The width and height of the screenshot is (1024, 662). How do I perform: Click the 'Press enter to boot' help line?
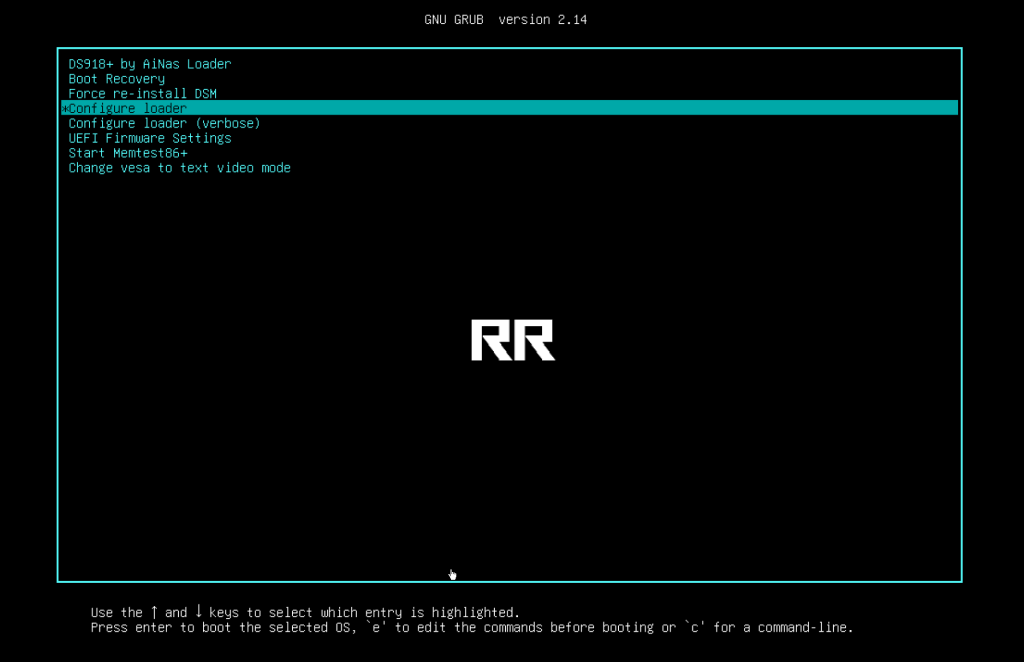point(472,627)
